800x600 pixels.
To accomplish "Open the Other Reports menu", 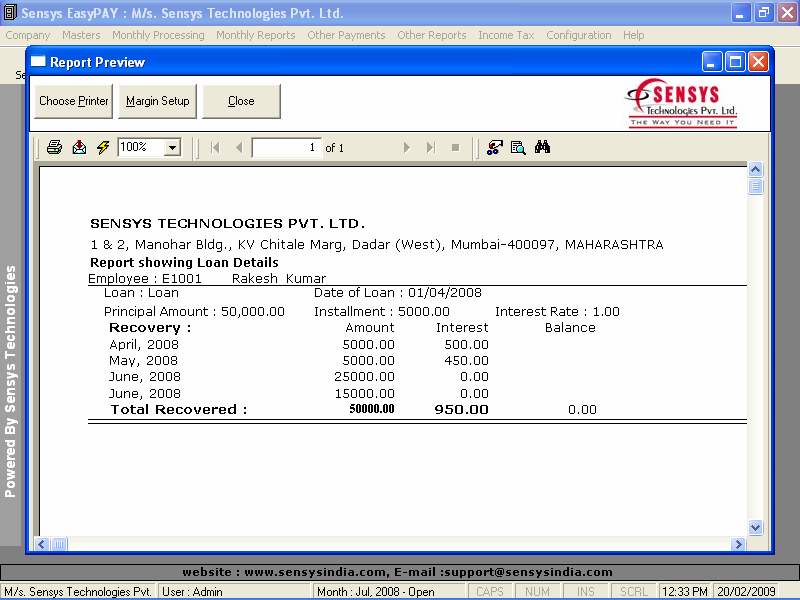I will click(432, 35).
